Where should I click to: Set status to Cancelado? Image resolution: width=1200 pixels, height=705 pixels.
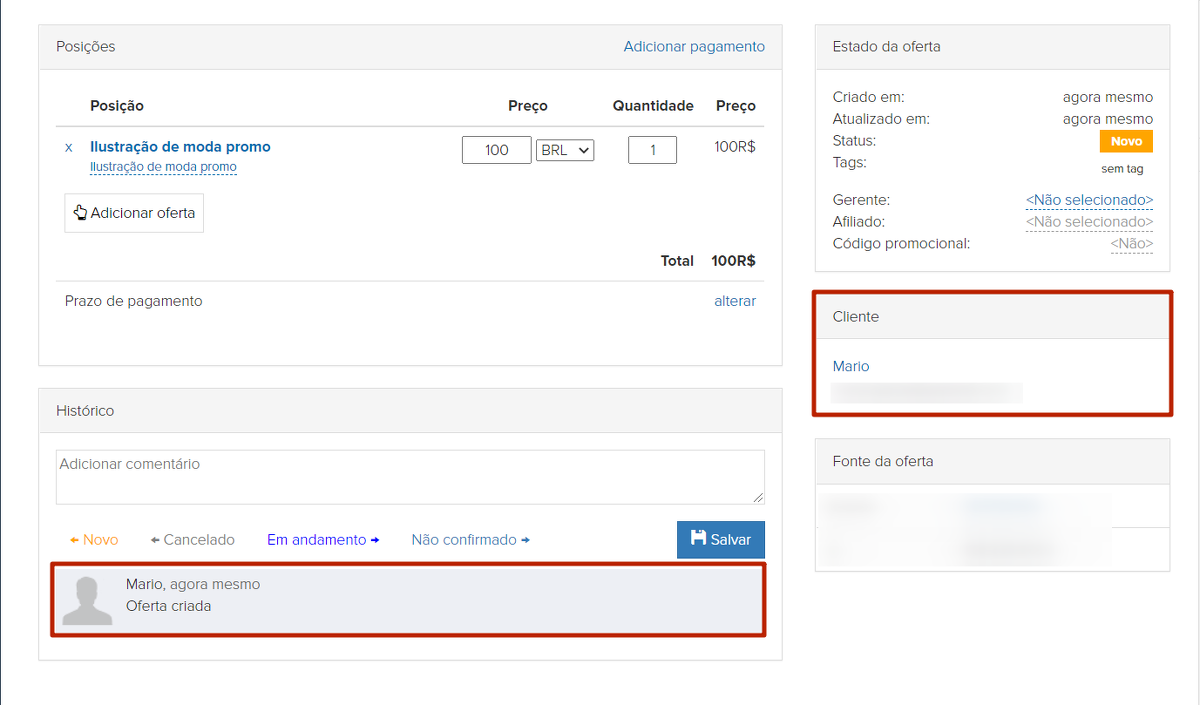click(193, 540)
